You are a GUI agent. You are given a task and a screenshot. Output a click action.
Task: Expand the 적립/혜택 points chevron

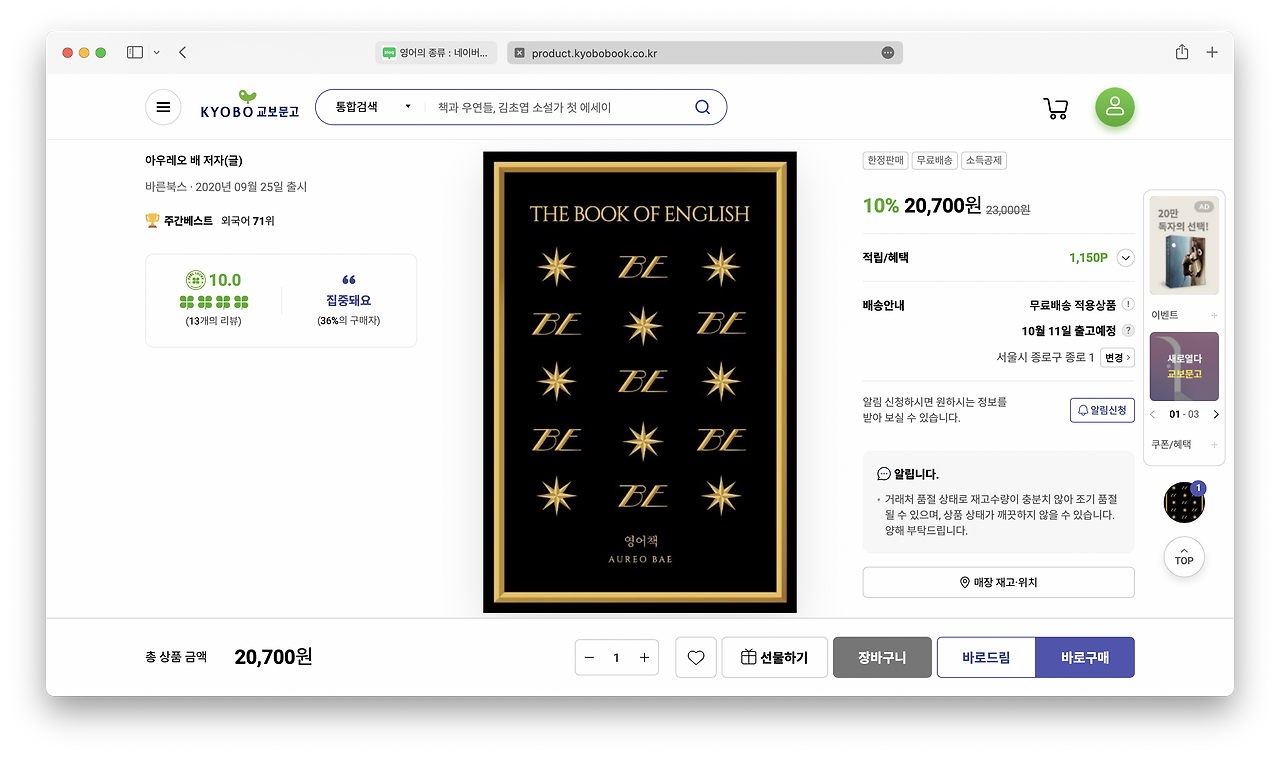coord(1125,258)
